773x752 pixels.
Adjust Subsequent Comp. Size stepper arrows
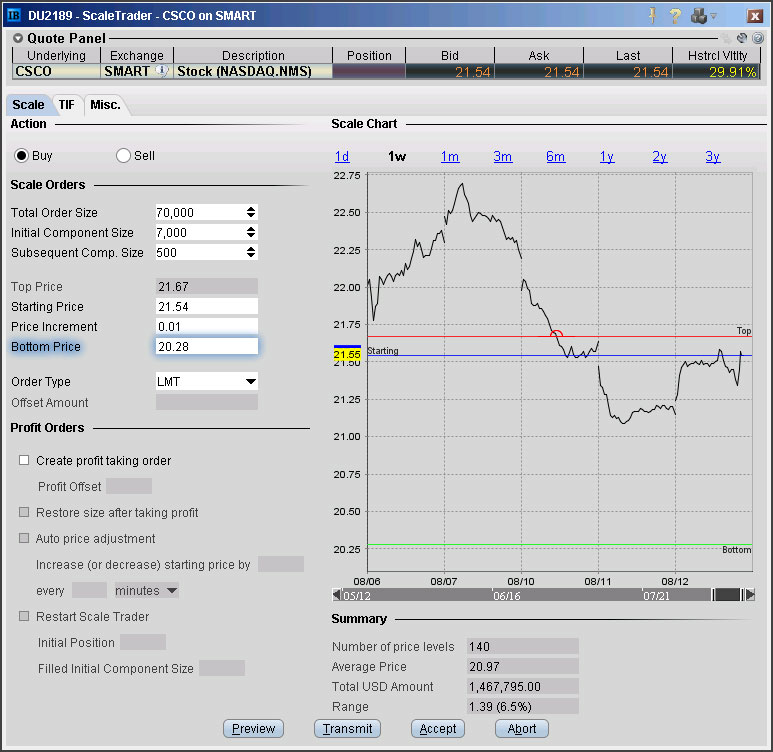point(251,252)
